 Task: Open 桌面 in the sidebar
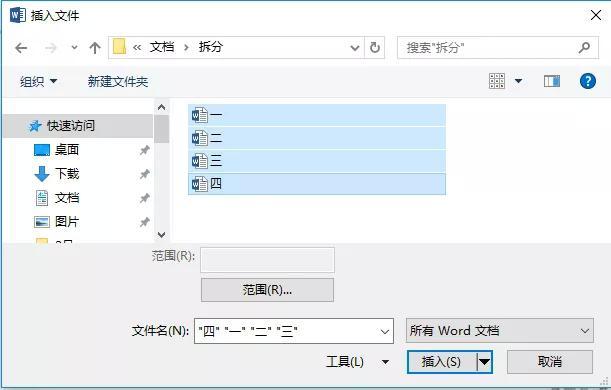click(67, 150)
